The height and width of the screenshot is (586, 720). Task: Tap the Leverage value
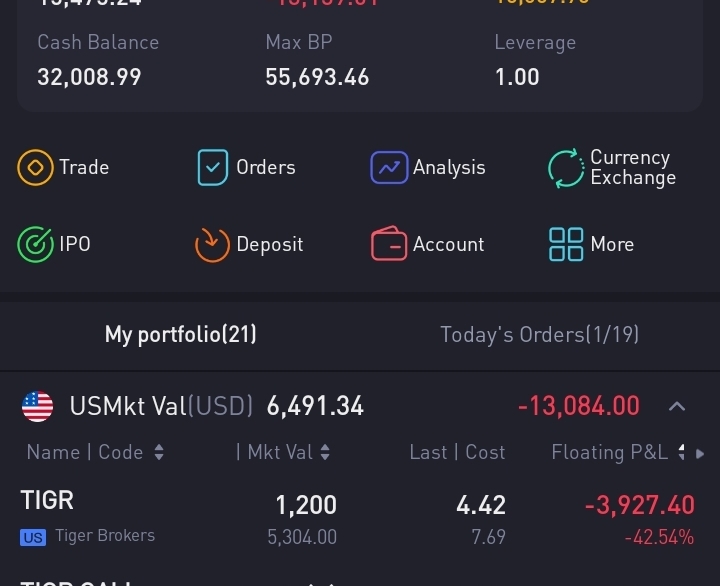(x=517, y=77)
